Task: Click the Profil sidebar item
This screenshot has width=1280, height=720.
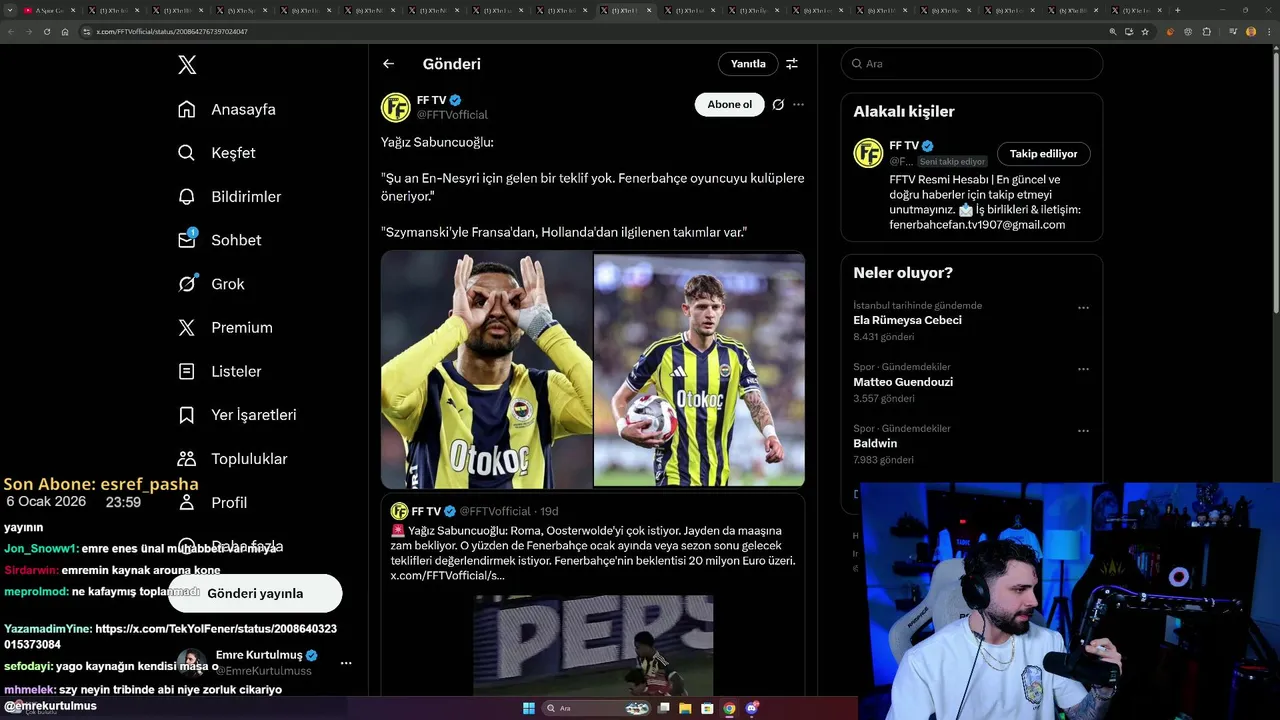Action: (212, 502)
